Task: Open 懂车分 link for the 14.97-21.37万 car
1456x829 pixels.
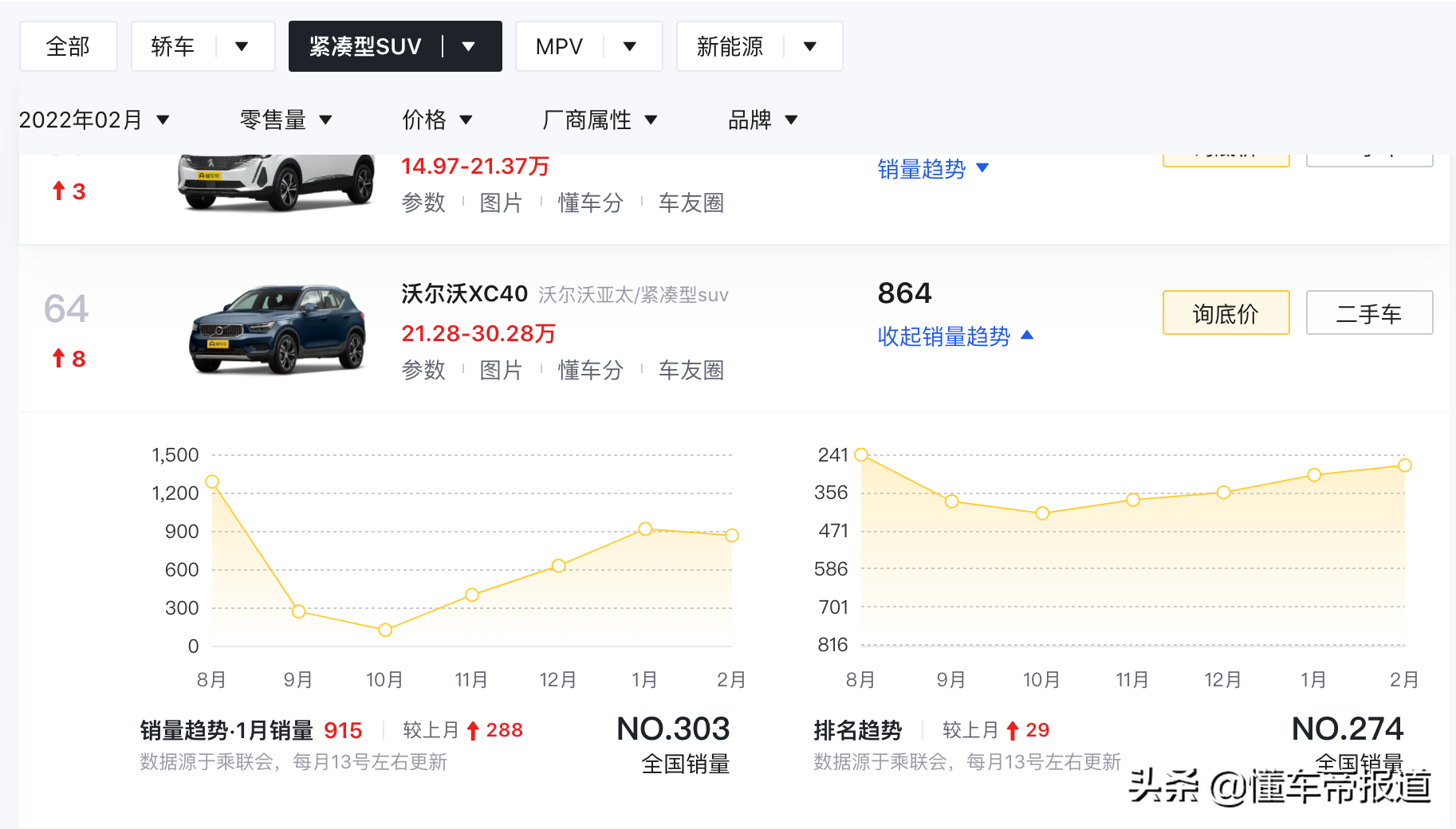Action: coord(590,202)
